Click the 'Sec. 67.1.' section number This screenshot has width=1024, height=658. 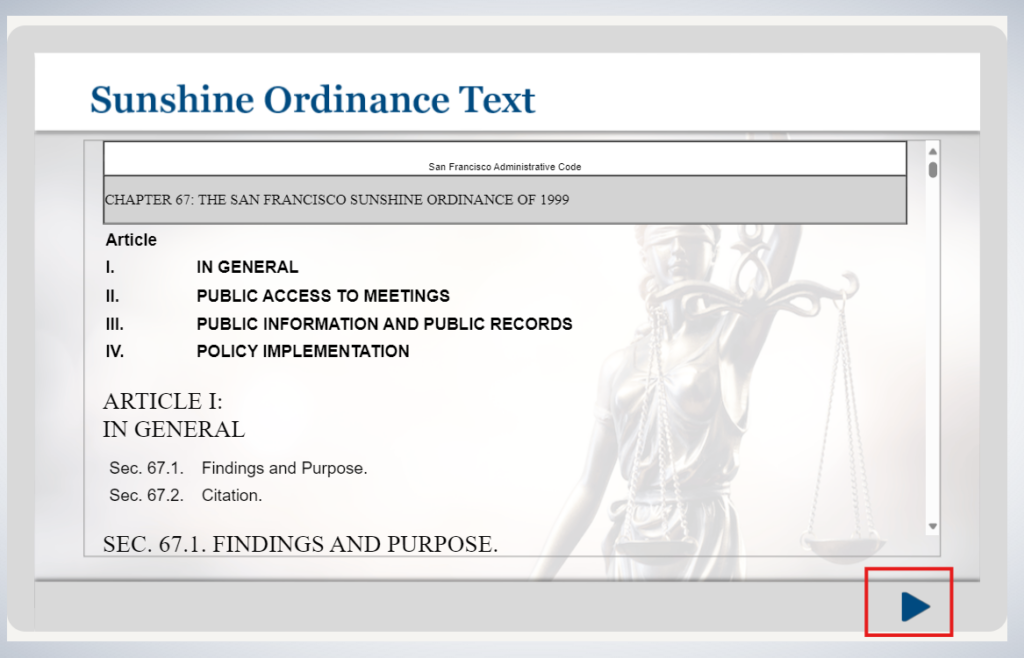(146, 468)
